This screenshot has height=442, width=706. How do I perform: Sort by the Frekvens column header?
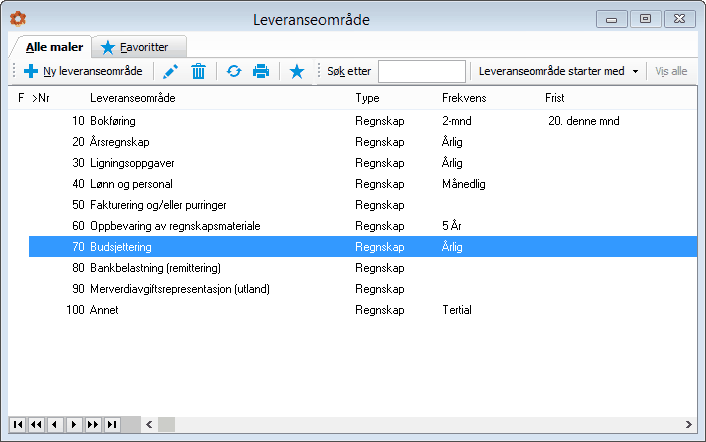(x=464, y=98)
